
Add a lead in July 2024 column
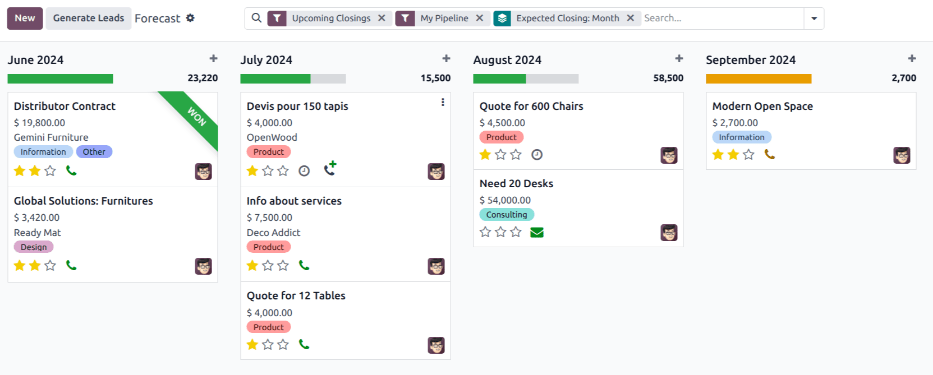[x=446, y=58]
